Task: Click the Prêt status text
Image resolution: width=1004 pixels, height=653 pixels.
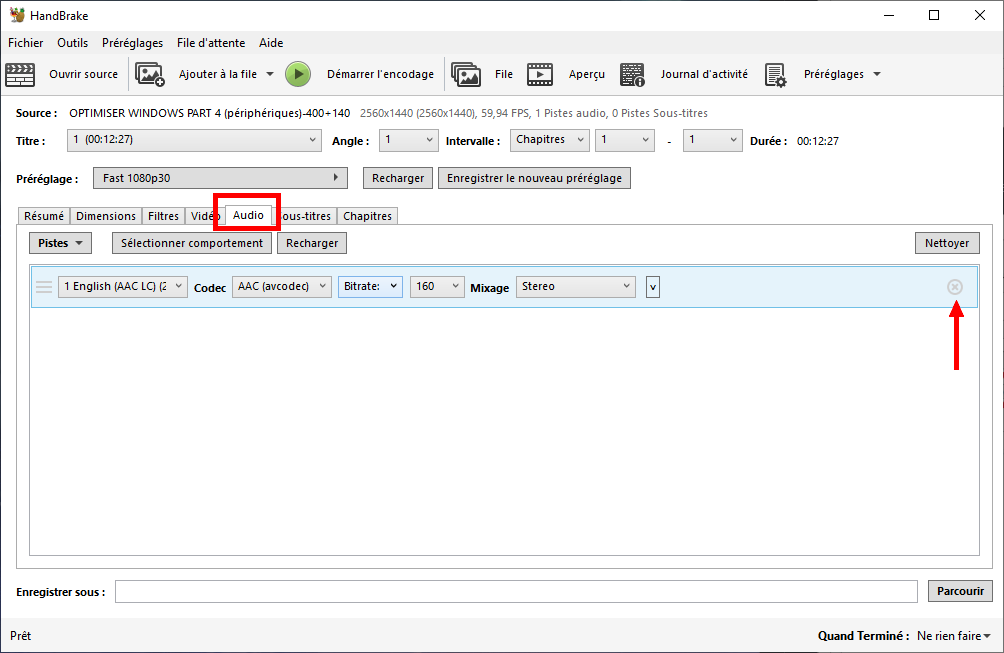Action: click(x=20, y=636)
